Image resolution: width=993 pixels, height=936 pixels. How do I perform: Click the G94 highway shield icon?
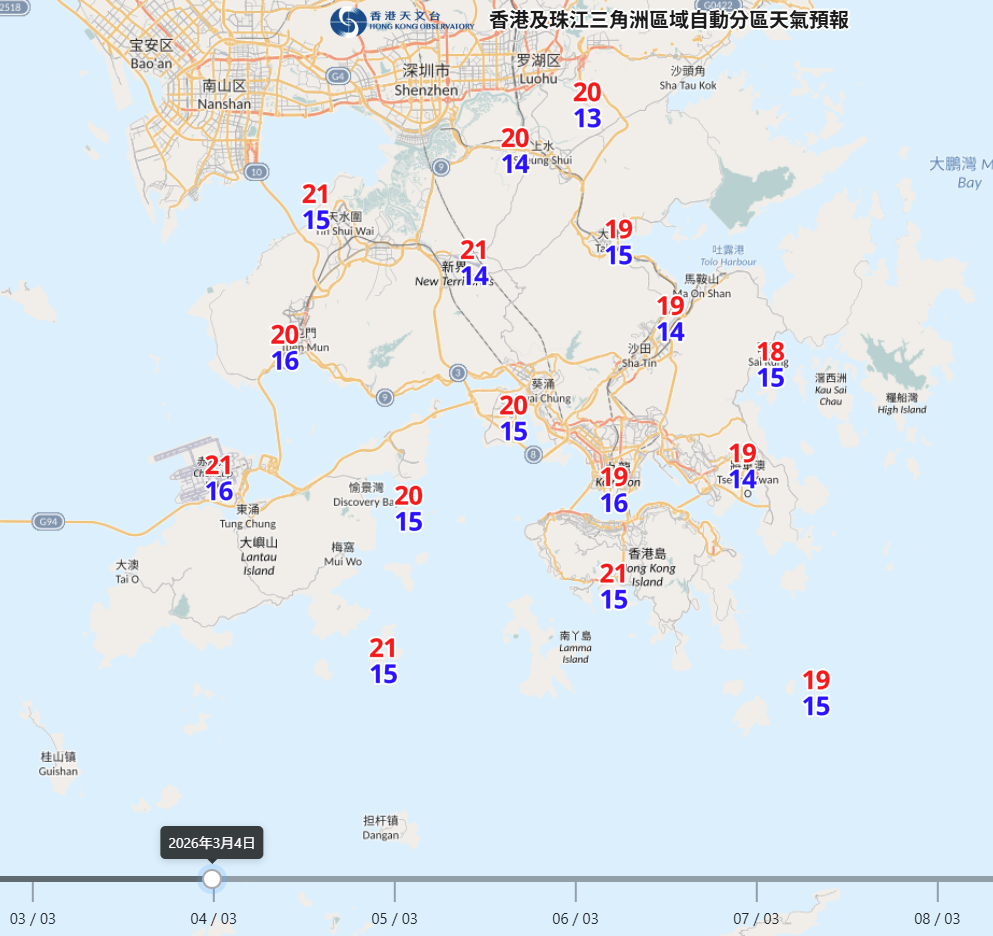48,522
